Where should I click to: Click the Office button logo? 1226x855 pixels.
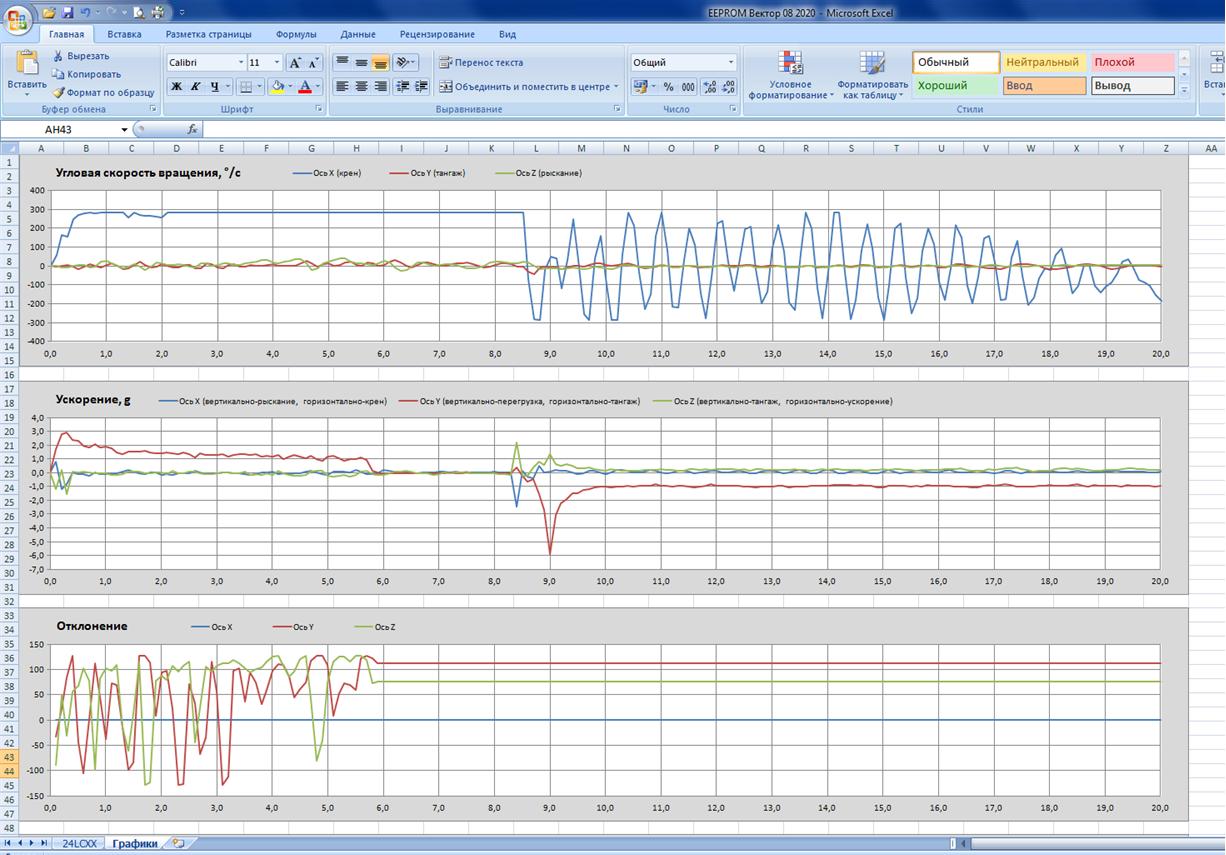pyautogui.click(x=19, y=18)
